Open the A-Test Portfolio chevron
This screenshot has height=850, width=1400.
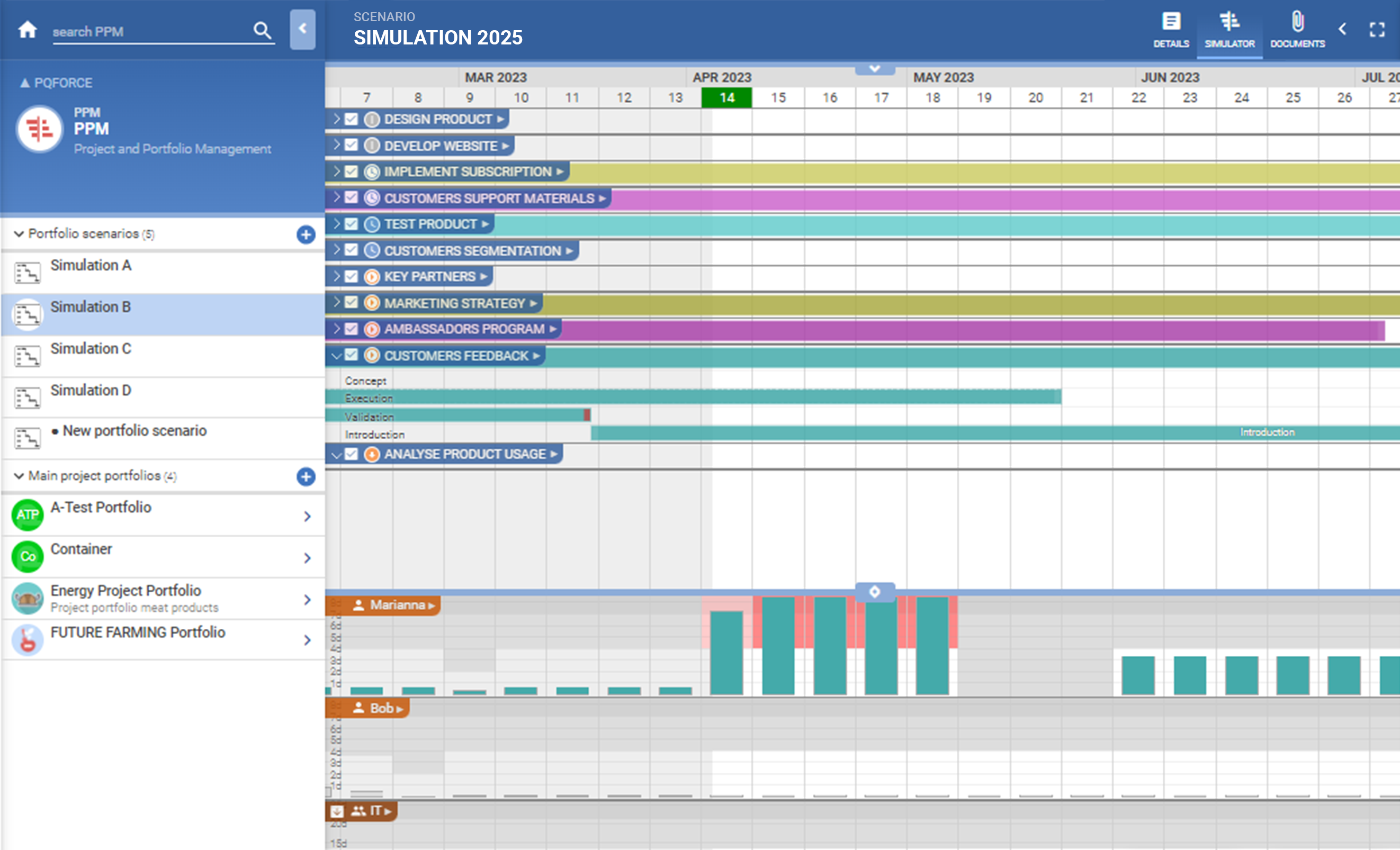click(308, 516)
